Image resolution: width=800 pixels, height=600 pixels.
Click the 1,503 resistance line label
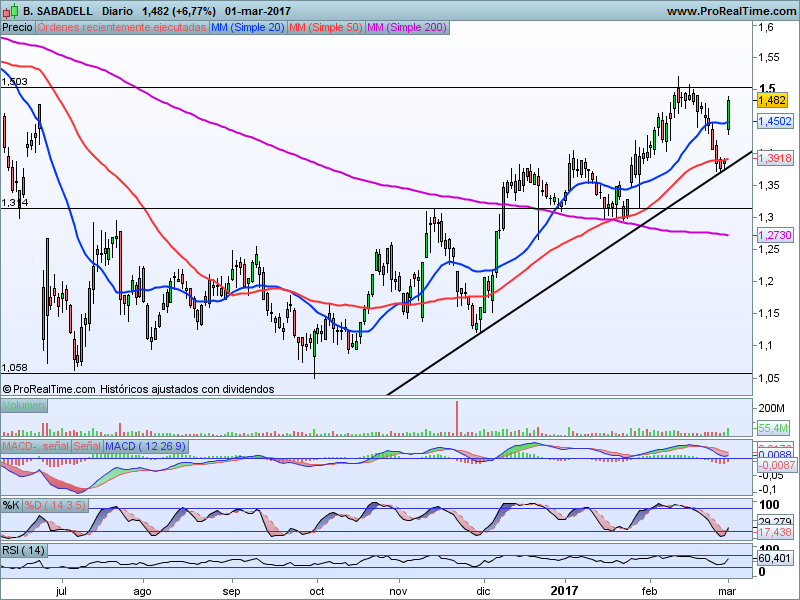(x=14, y=82)
